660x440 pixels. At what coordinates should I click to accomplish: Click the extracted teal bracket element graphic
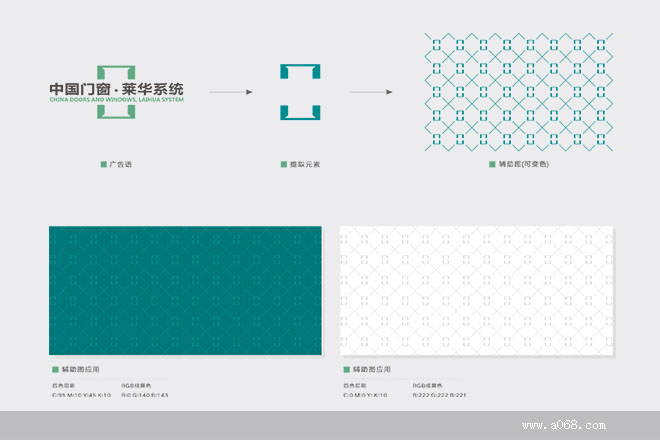pos(300,92)
